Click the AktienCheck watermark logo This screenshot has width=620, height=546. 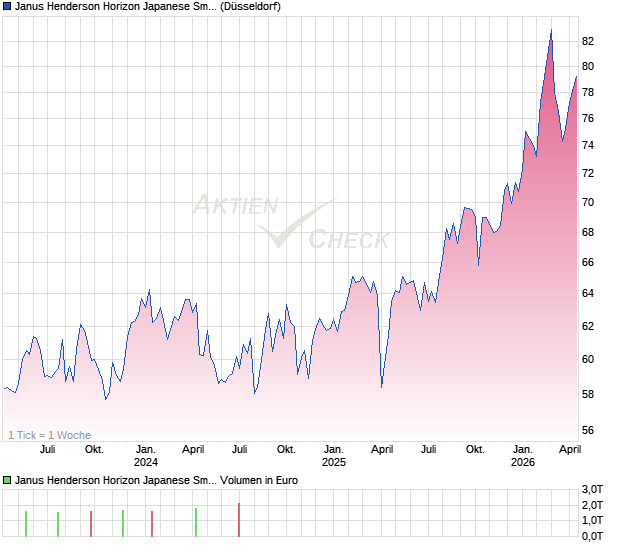[291, 221]
